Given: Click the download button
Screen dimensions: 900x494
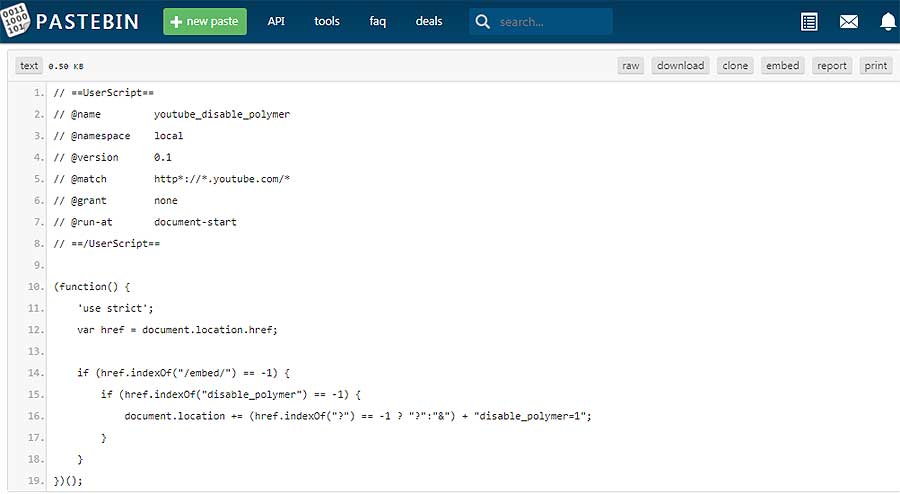Looking at the screenshot, I should pos(680,65).
